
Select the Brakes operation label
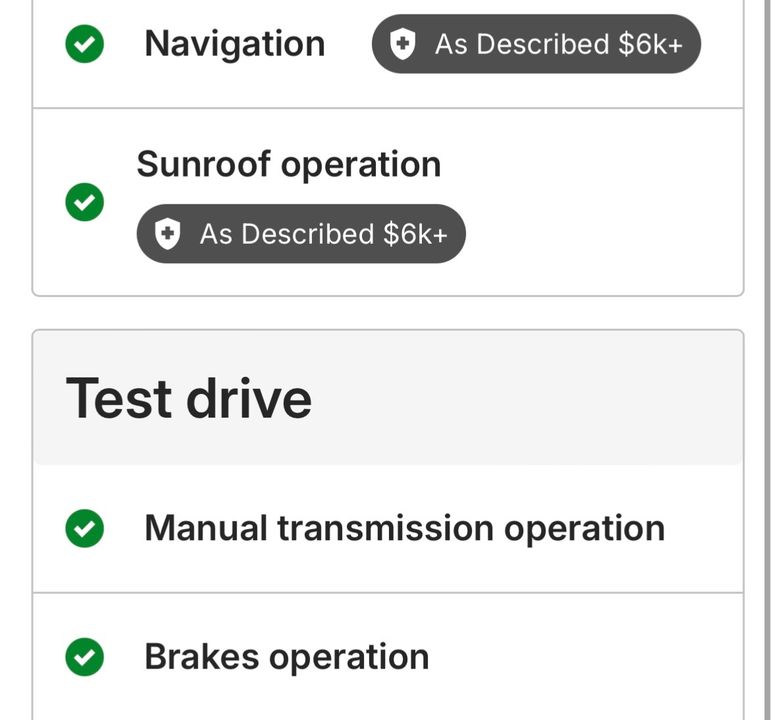pyautogui.click(x=287, y=657)
